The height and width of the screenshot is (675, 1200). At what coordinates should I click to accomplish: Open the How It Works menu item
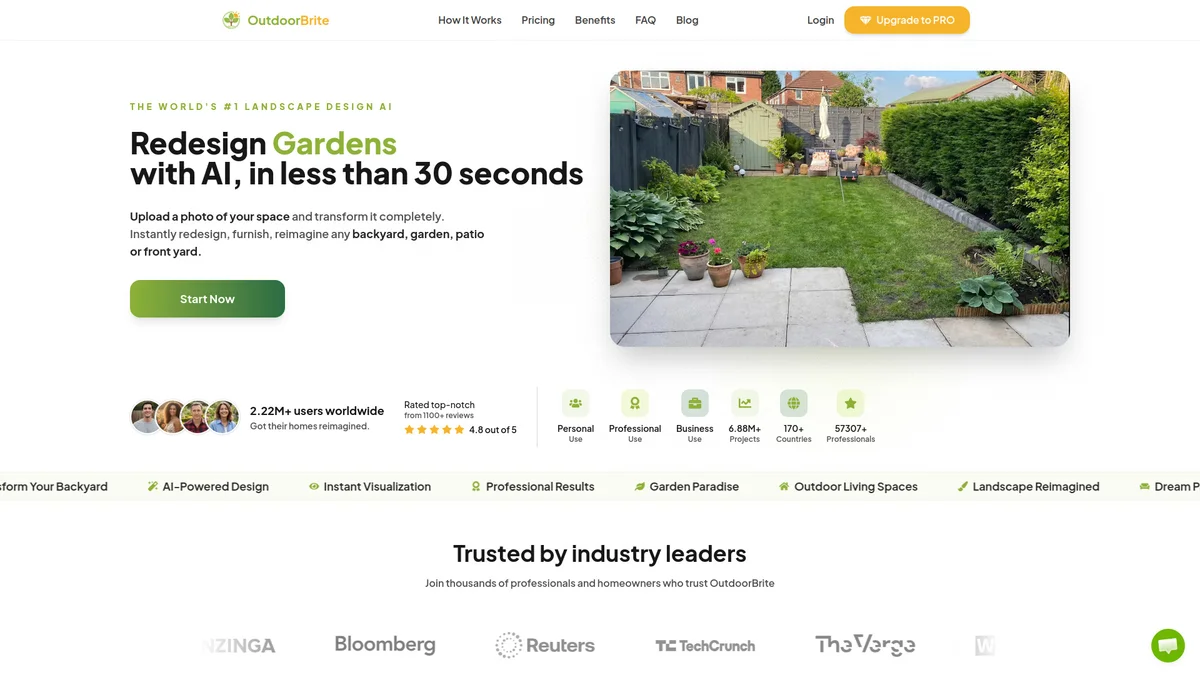[x=470, y=20]
